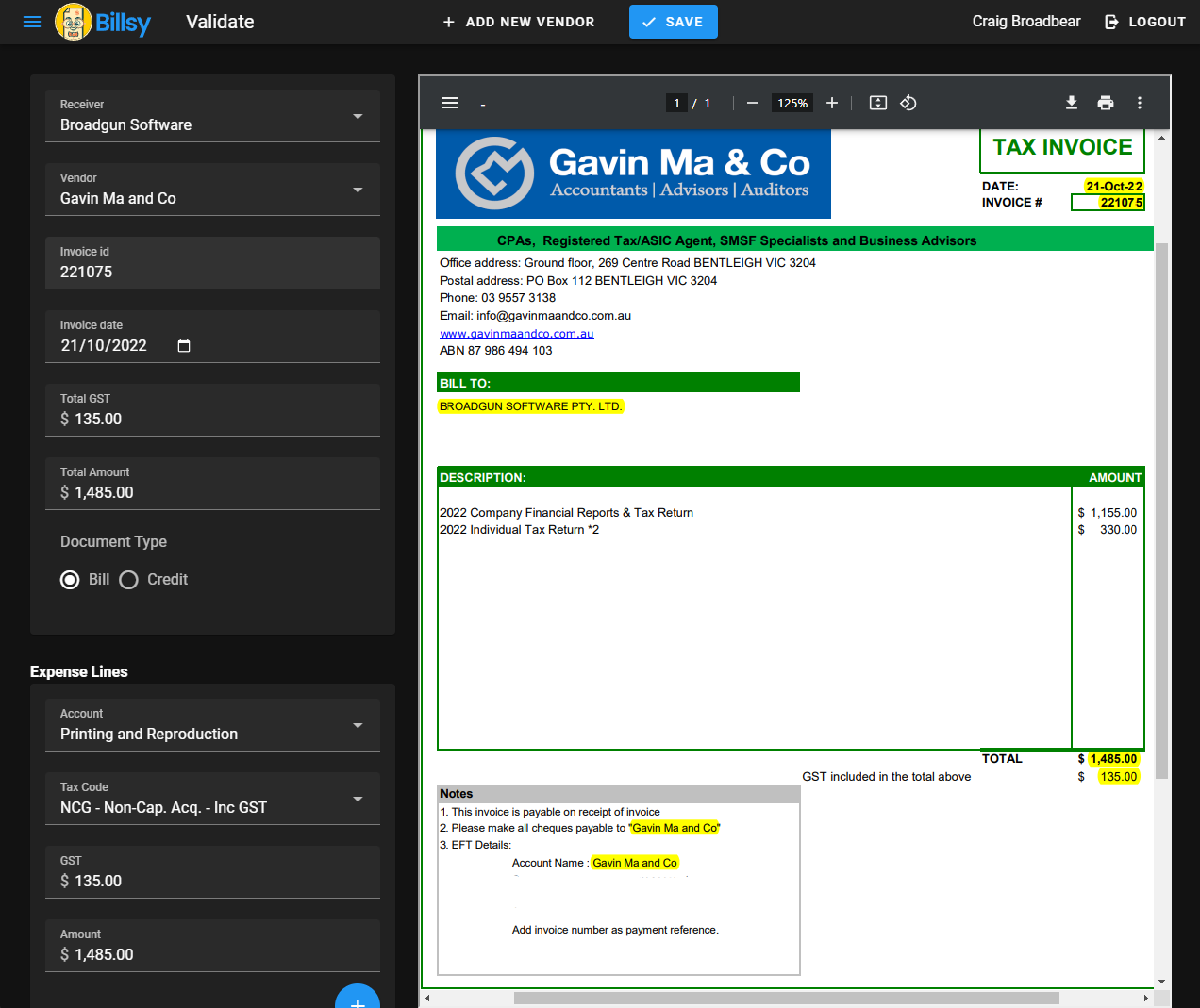
Task: Click the 330.00 amount in invoice
Action: (x=1118, y=530)
